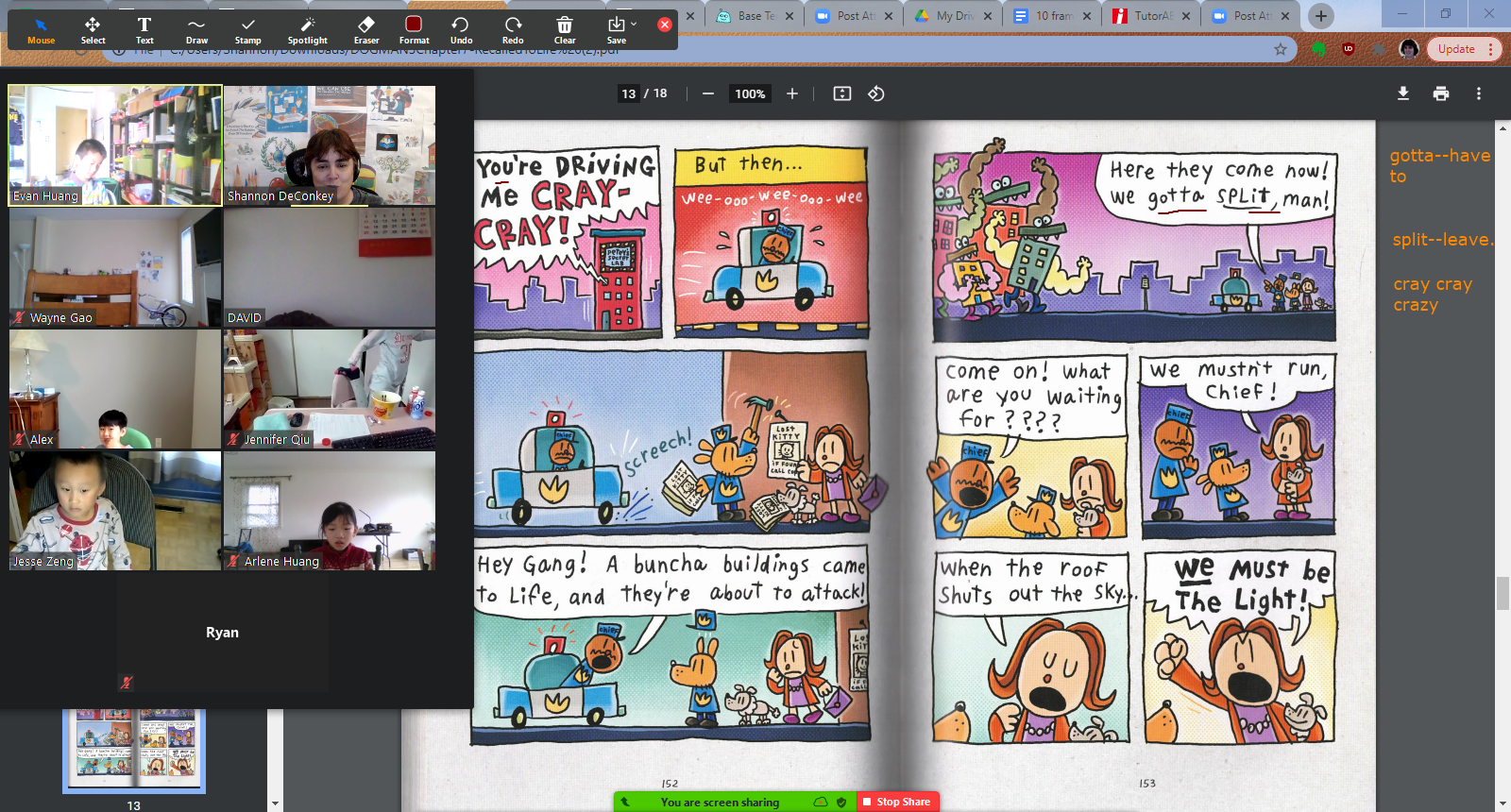Close the My Drive tab
Screen dimensions: 1511x812
(988, 16)
